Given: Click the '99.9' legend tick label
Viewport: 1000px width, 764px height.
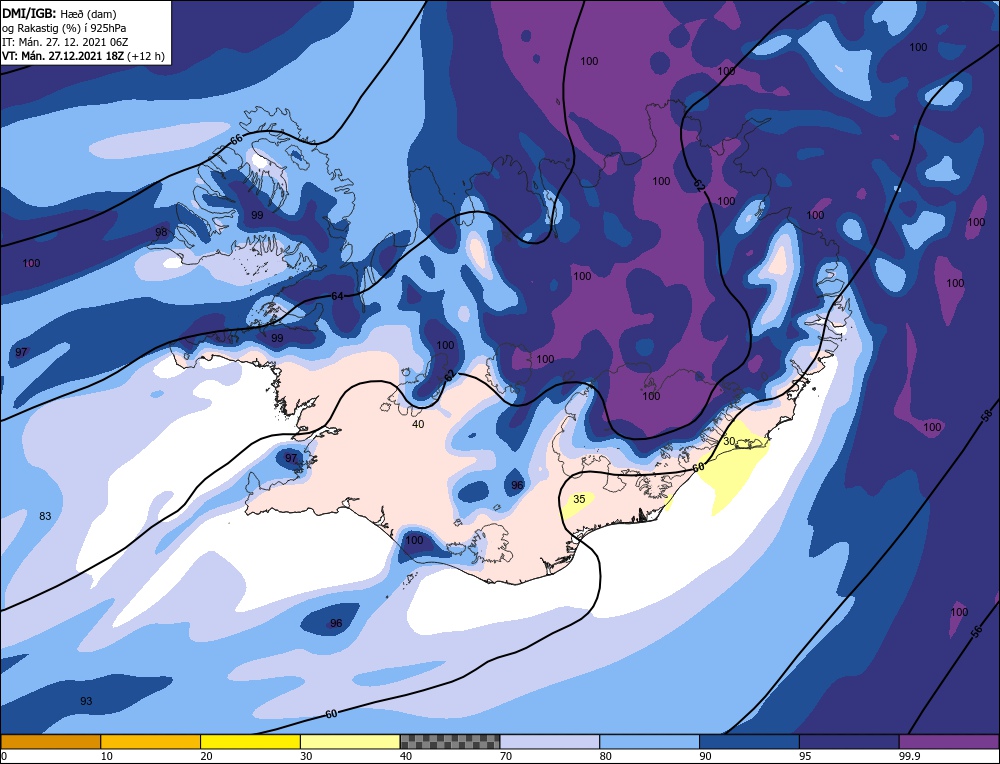Looking at the screenshot, I should (908, 756).
